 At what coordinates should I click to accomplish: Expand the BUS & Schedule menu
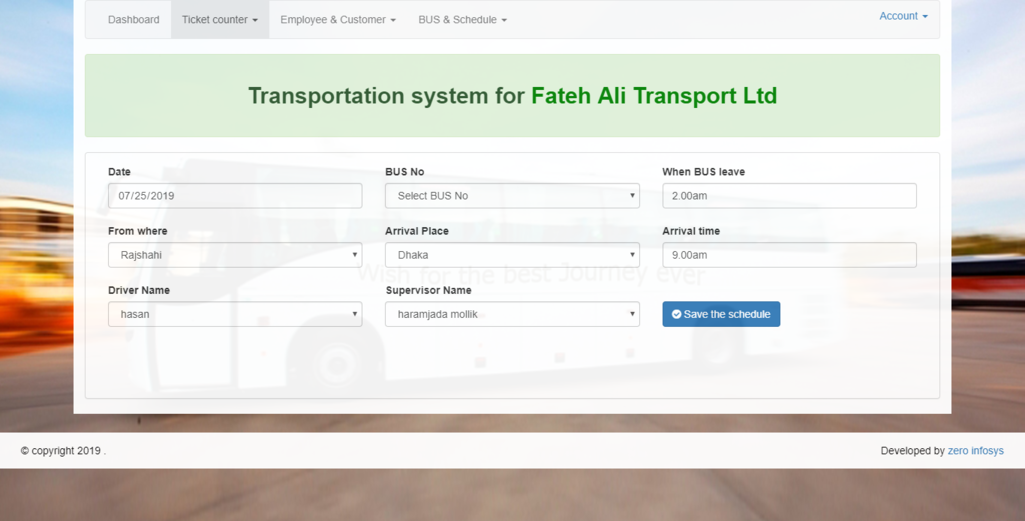pyautogui.click(x=462, y=20)
